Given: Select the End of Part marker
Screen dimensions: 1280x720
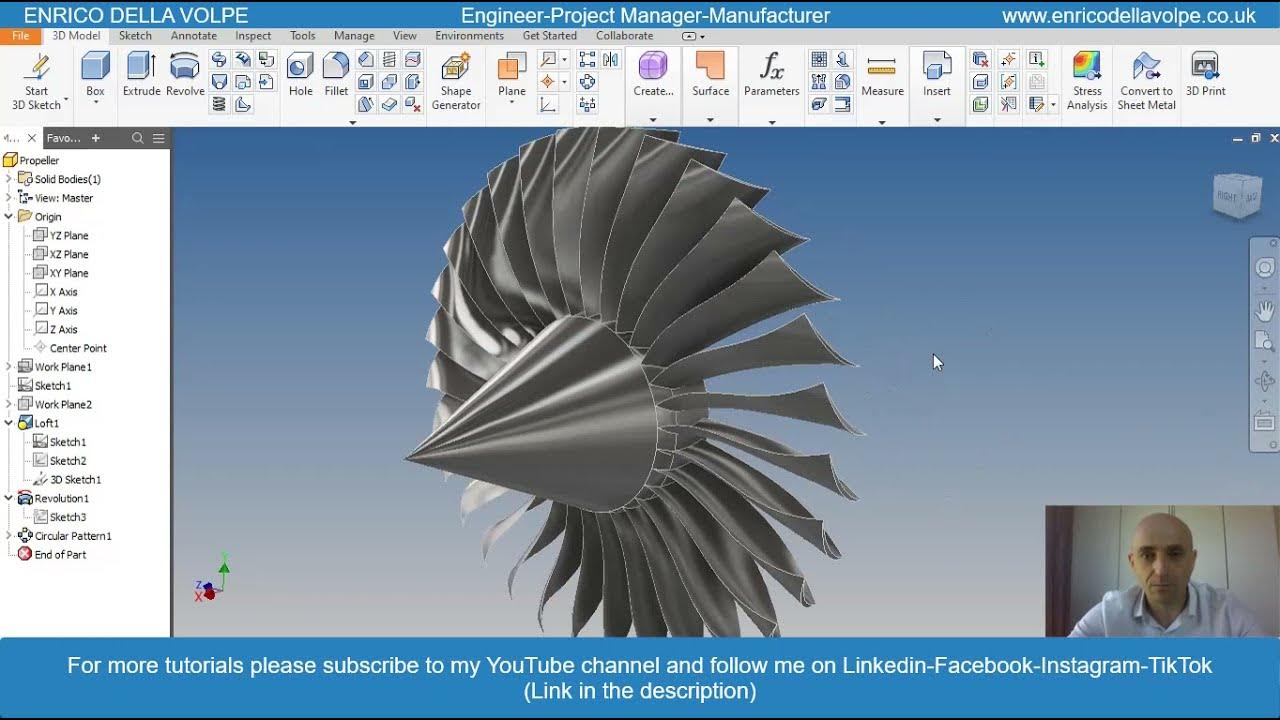Looking at the screenshot, I should click(52, 555).
